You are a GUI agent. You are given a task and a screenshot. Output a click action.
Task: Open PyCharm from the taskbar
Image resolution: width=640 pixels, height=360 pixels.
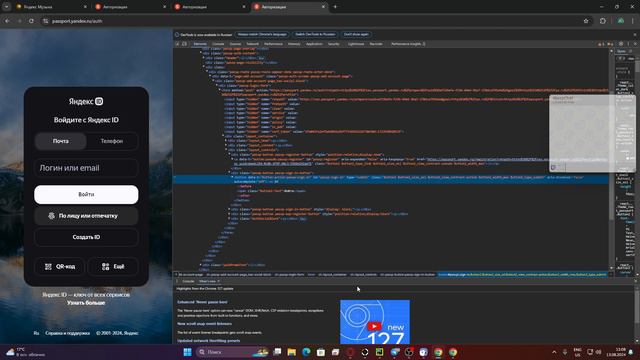coord(380,352)
